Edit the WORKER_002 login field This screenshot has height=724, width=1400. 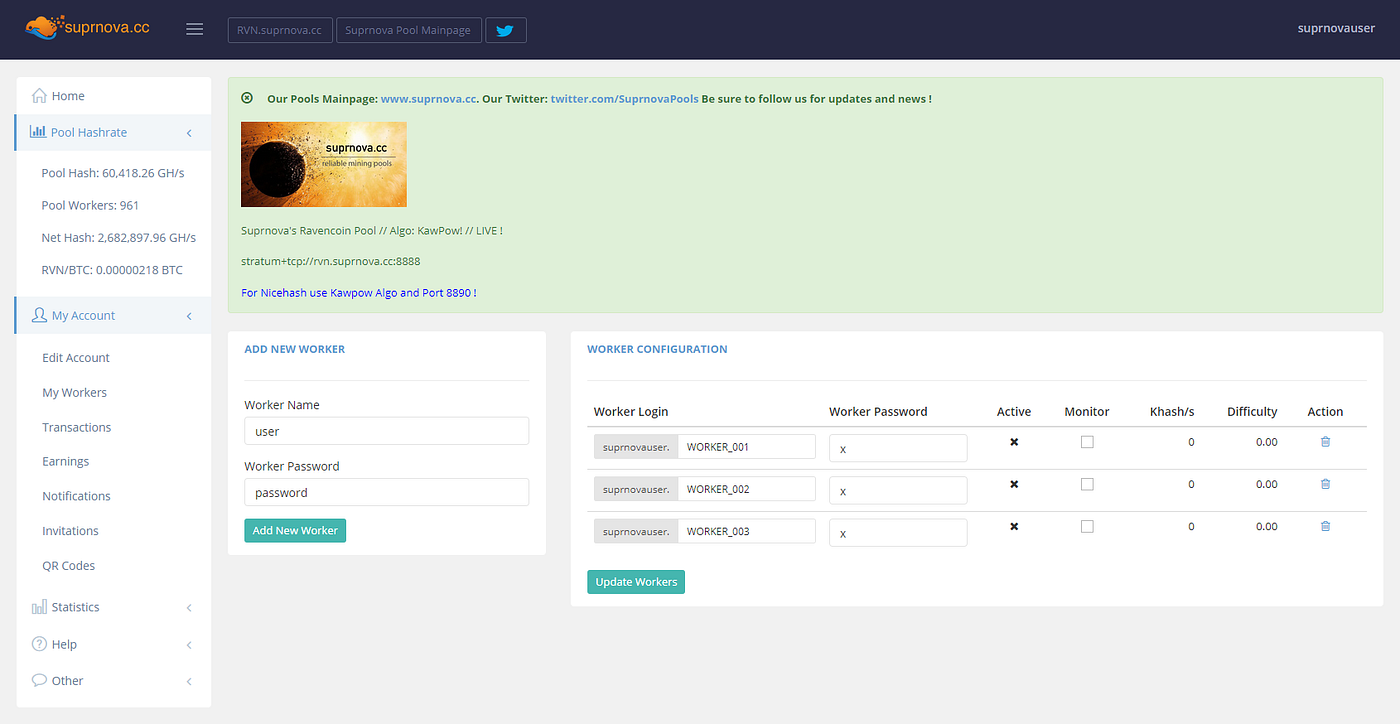[747, 489]
